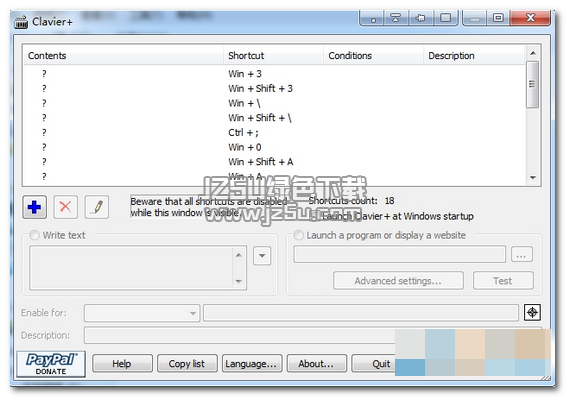Sort by the Conditions column header
The width and height of the screenshot is (566, 398).
pos(373,56)
